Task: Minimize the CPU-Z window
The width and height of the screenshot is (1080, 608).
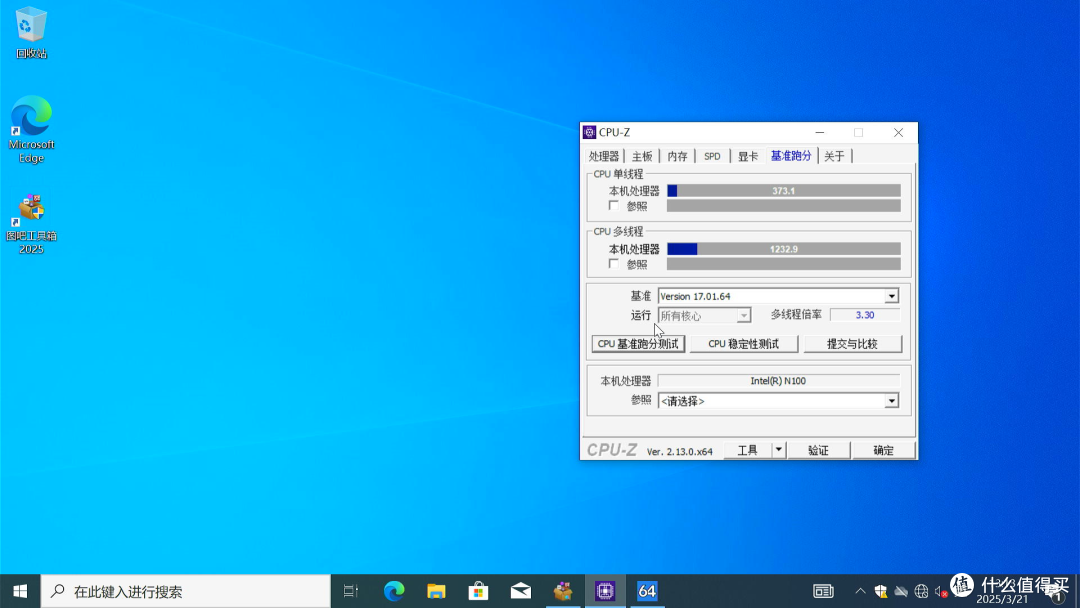Action: (x=820, y=132)
